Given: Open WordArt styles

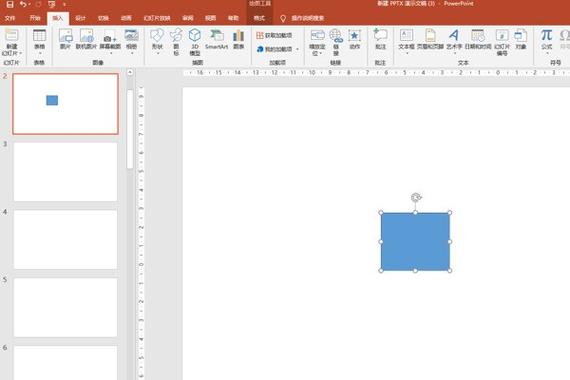Looking at the screenshot, I should [454, 41].
